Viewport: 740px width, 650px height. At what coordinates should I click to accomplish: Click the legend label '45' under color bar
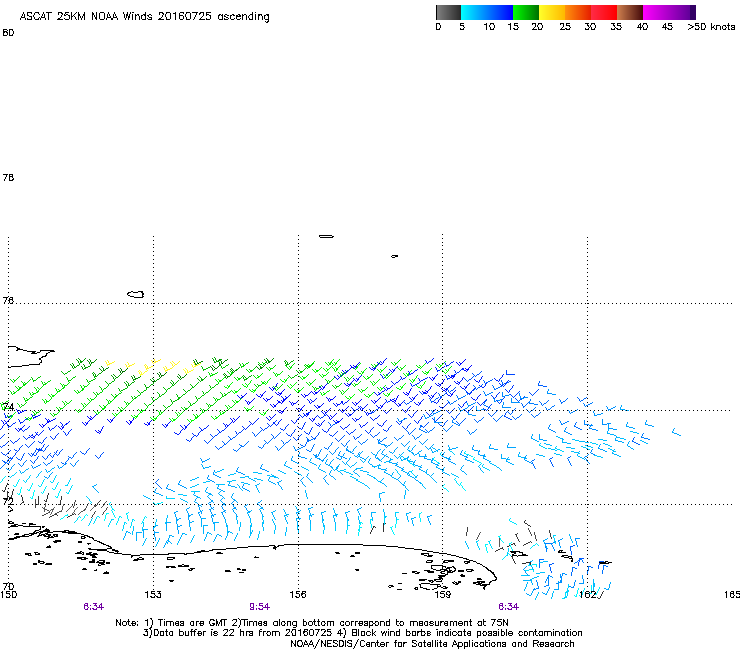pyautogui.click(x=667, y=27)
